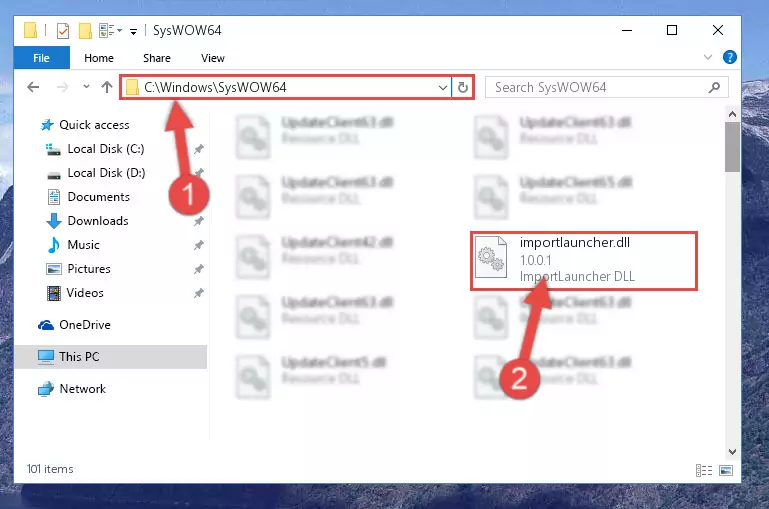Open Pictures from the sidebar
The image size is (769, 509).
[x=89, y=269]
